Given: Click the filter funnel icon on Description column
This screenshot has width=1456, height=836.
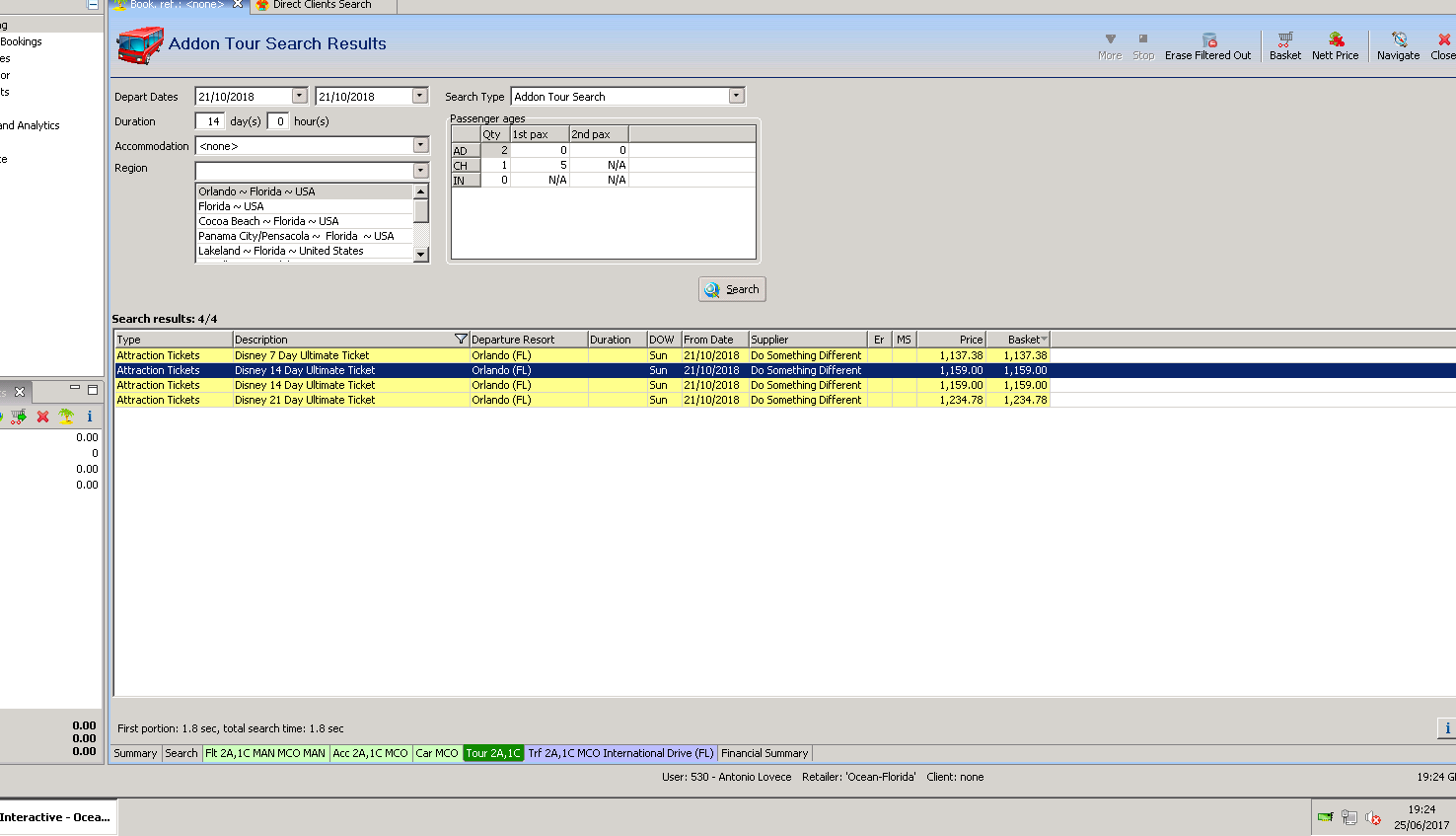Looking at the screenshot, I should pos(461,339).
